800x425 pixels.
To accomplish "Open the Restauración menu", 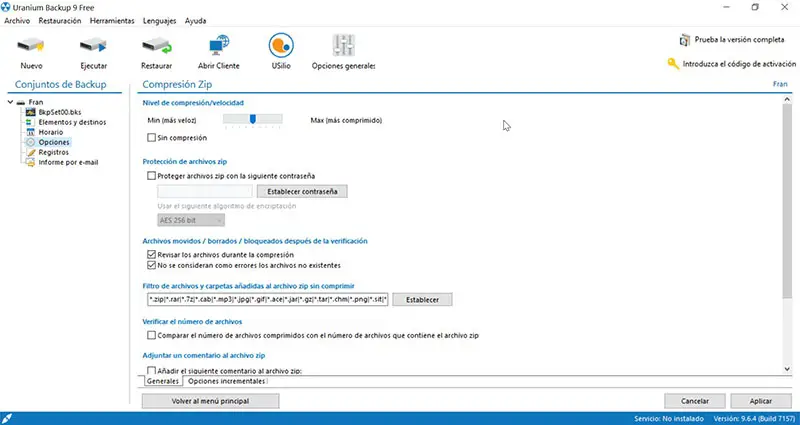I will [60, 21].
